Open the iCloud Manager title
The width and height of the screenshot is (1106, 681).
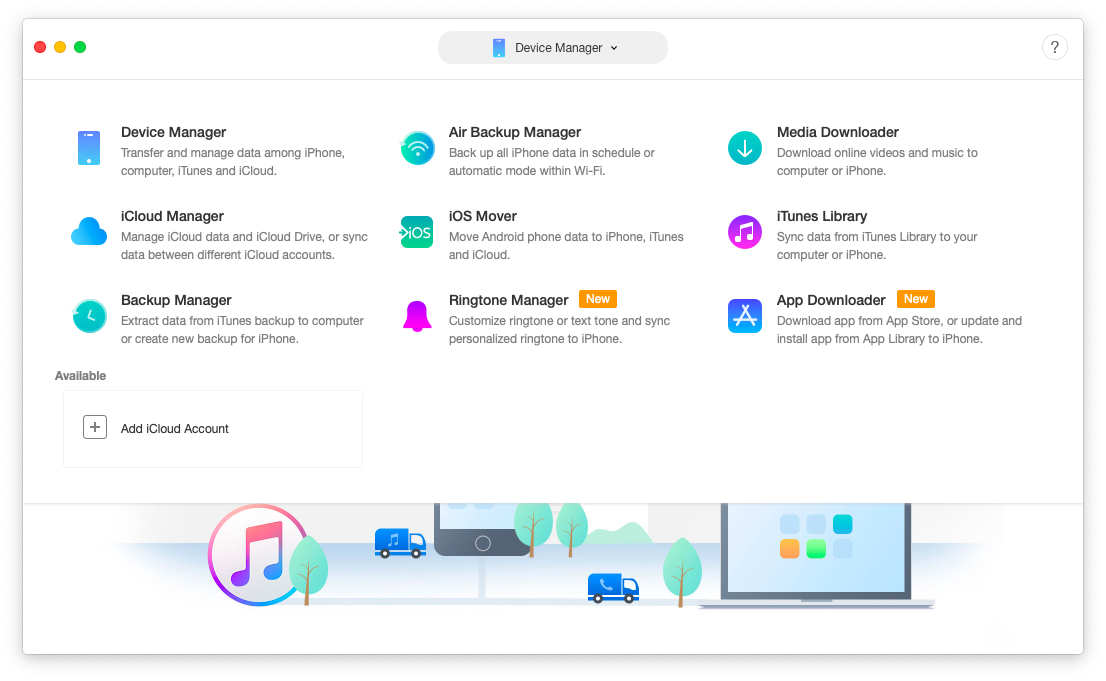click(172, 216)
